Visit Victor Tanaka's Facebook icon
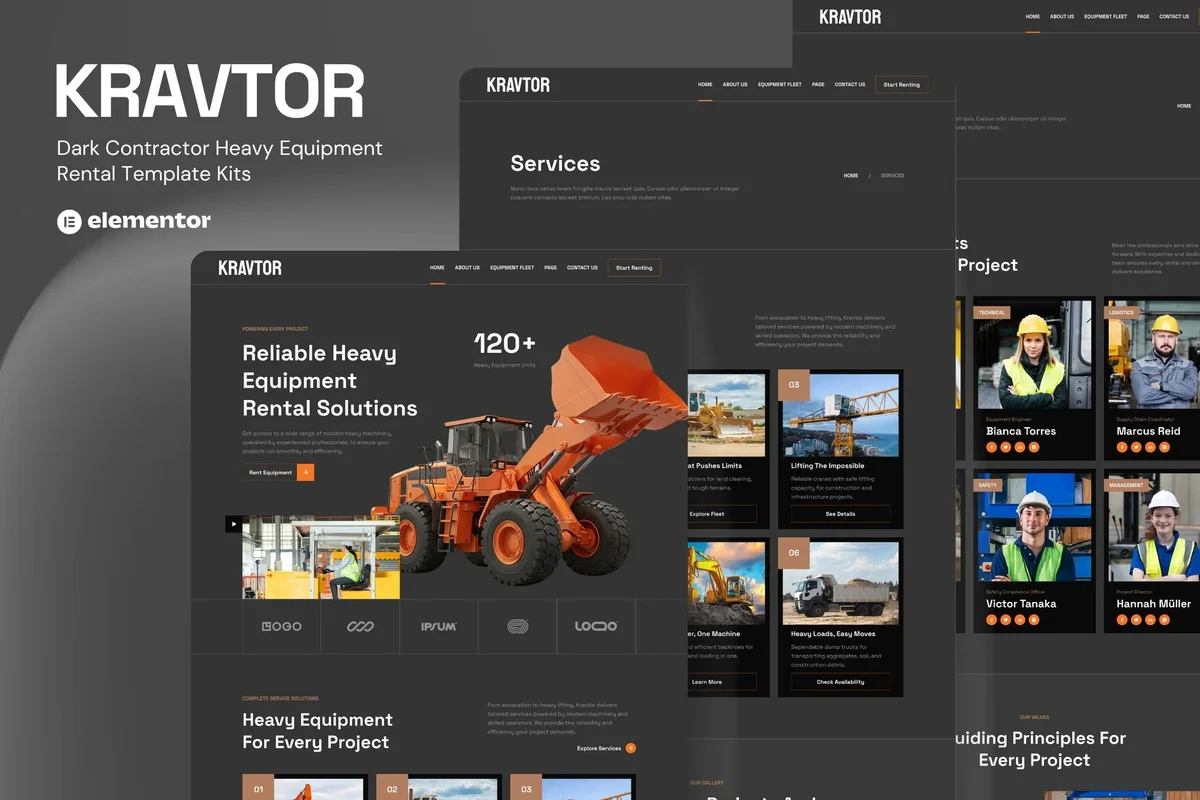1200x800 pixels. (992, 620)
